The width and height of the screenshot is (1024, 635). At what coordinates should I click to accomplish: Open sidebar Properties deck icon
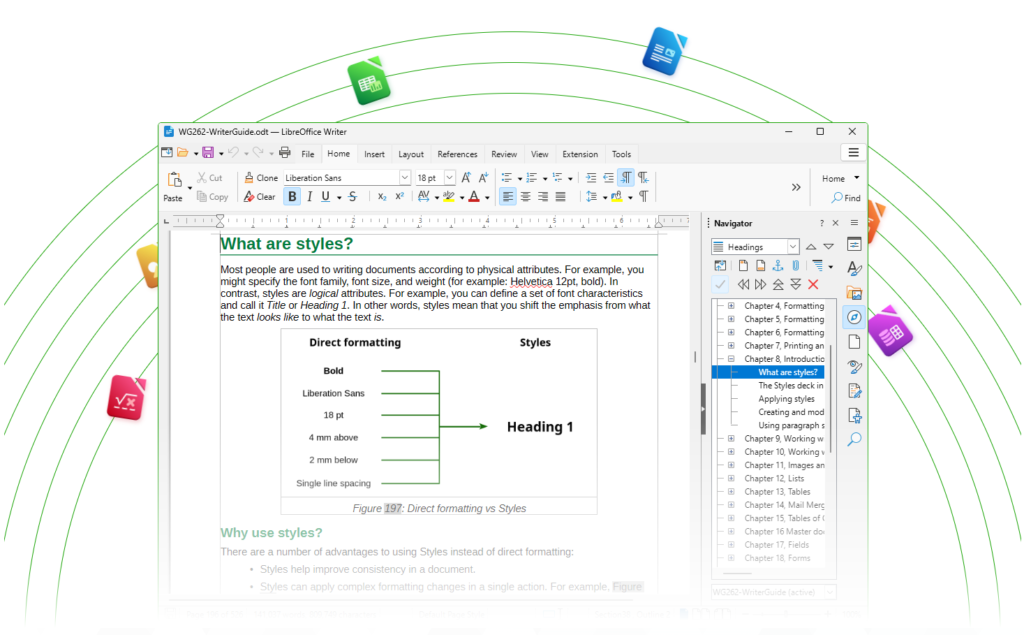[854, 244]
